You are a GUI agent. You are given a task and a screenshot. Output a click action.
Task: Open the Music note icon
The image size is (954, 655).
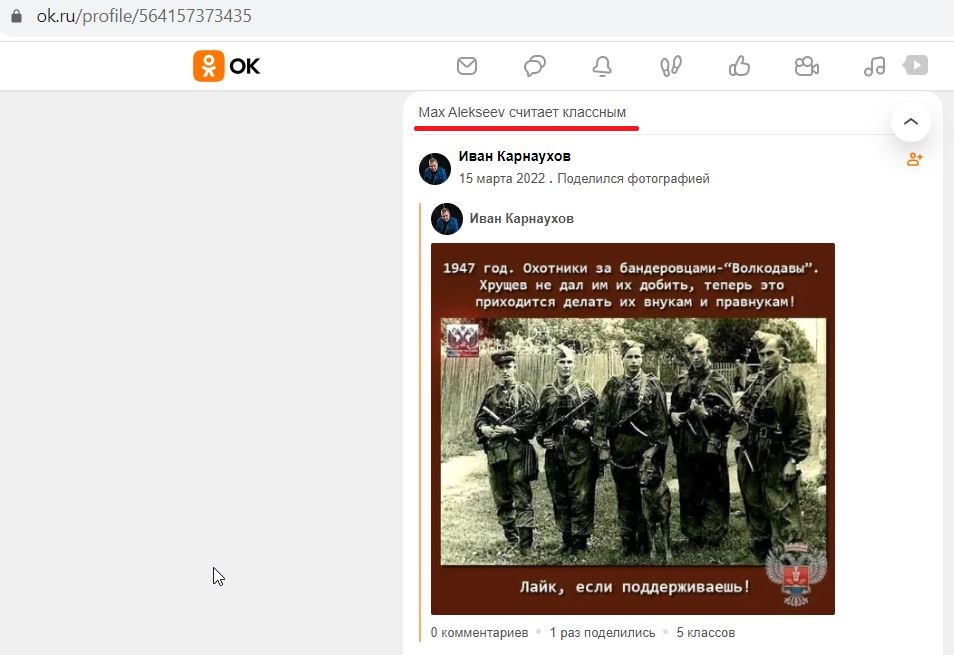click(874, 66)
